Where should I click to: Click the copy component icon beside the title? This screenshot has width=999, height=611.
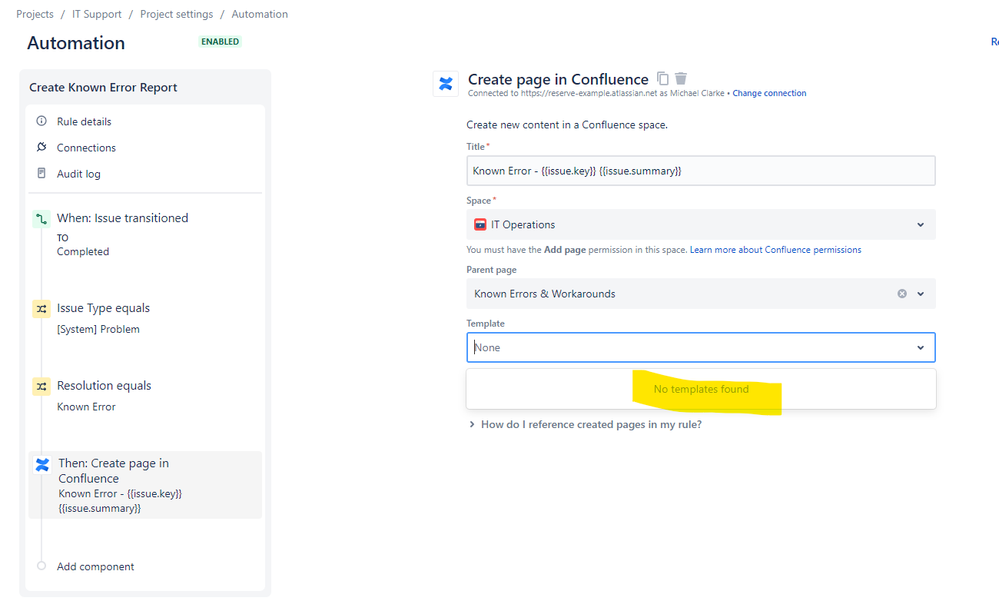(x=663, y=78)
